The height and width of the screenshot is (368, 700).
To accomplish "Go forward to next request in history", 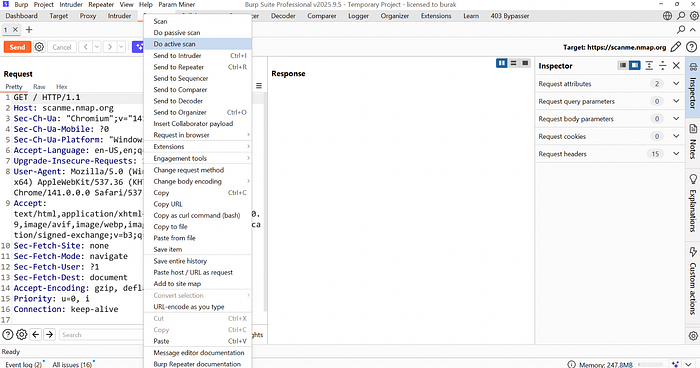I will [x=110, y=47].
